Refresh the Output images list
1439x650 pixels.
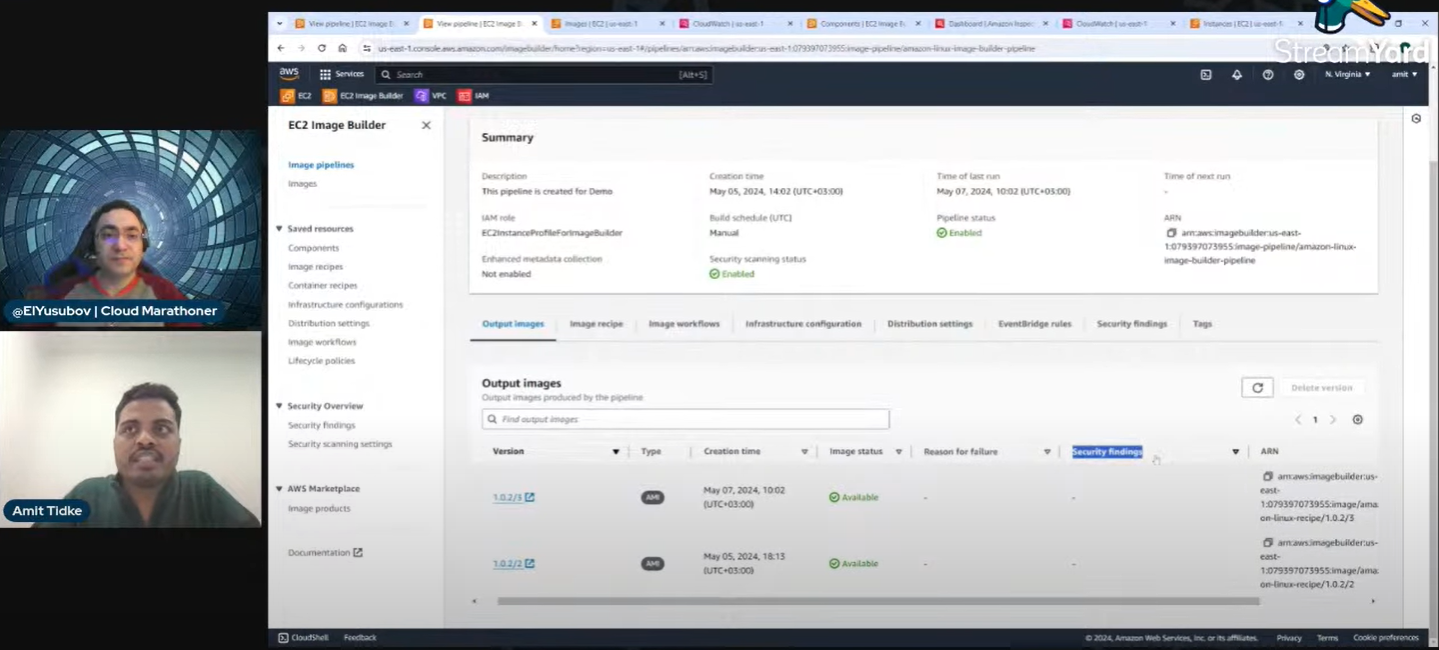point(1257,387)
